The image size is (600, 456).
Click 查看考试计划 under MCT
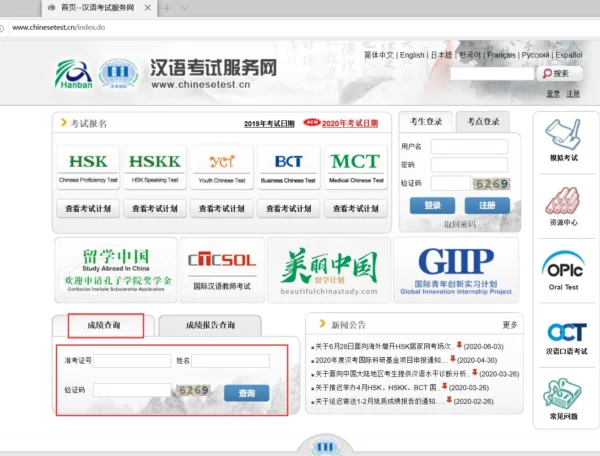(x=356, y=208)
